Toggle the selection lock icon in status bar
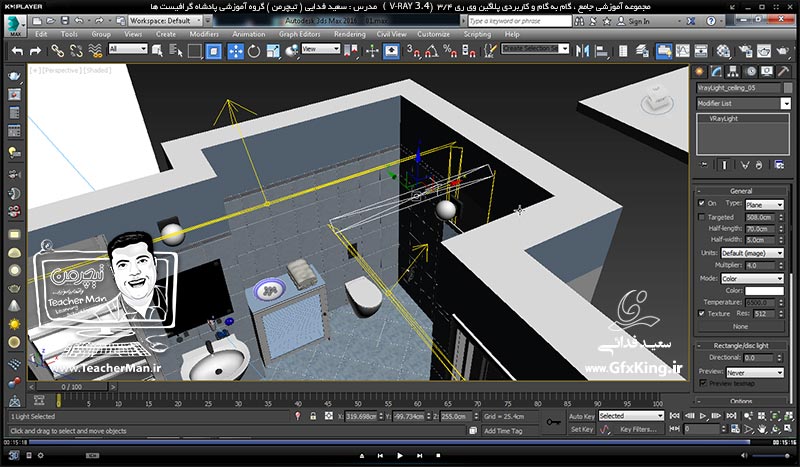800x467 pixels. click(313, 416)
